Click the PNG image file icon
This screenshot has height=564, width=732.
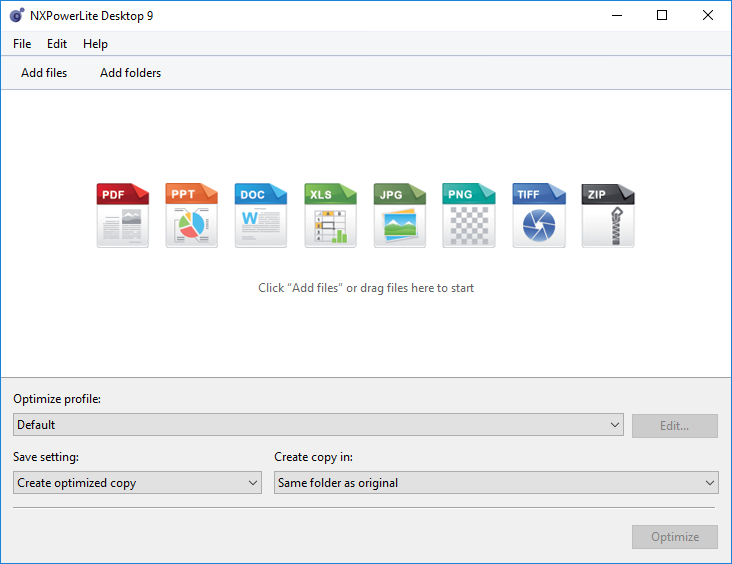click(469, 215)
